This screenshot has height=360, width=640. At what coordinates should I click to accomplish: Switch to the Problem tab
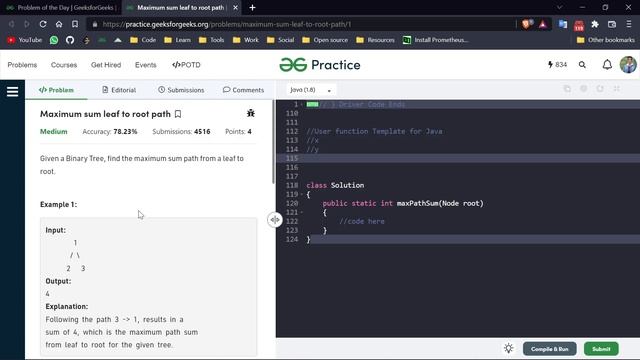(56, 90)
